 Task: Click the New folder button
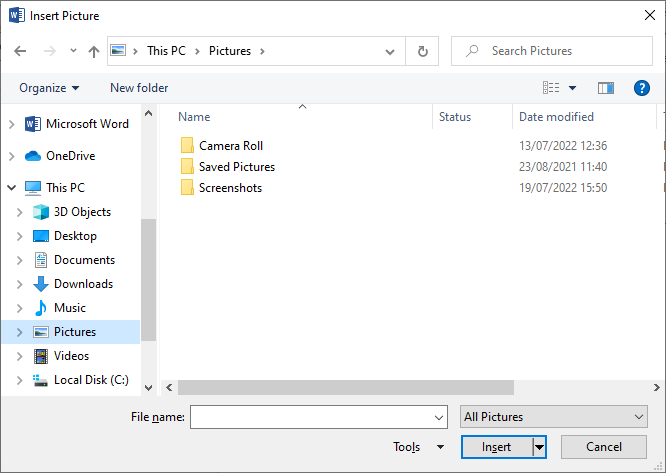pyautogui.click(x=139, y=88)
